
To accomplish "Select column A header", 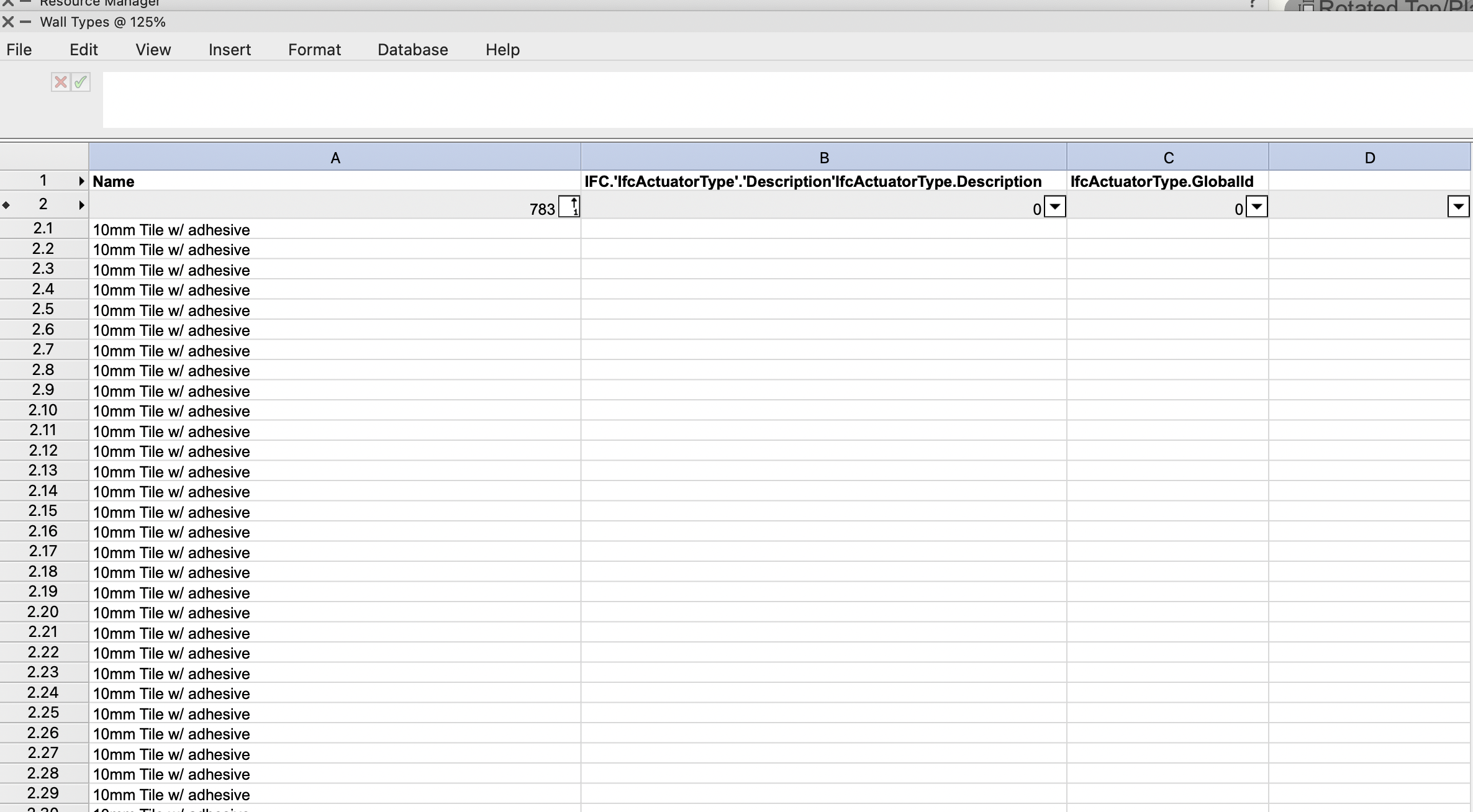I will click(x=335, y=158).
